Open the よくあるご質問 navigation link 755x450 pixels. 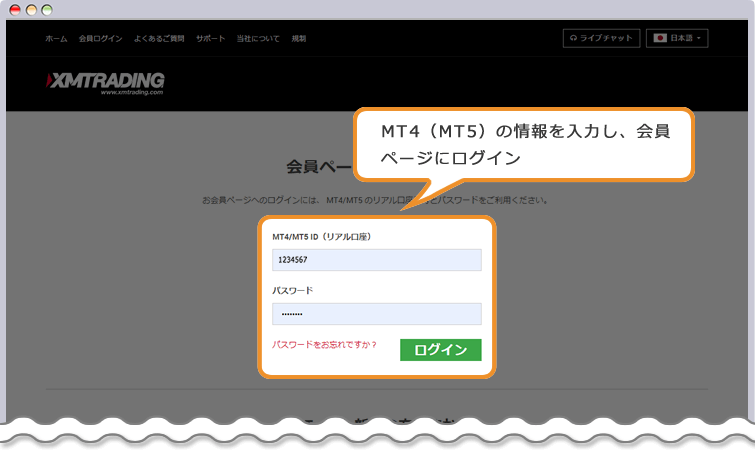[x=159, y=39]
